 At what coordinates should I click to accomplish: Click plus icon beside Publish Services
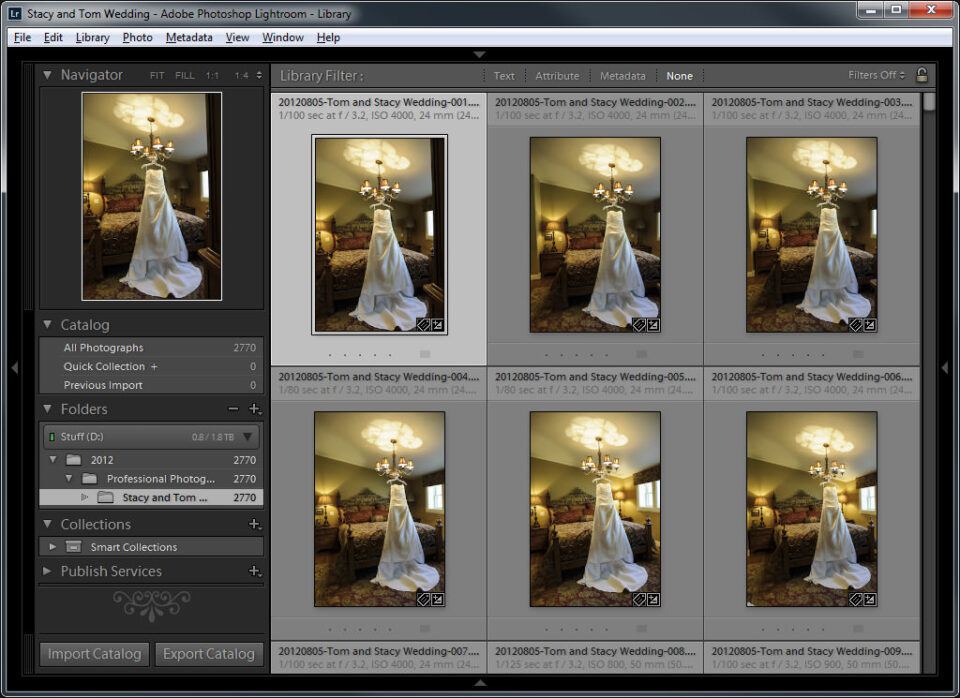click(x=254, y=571)
